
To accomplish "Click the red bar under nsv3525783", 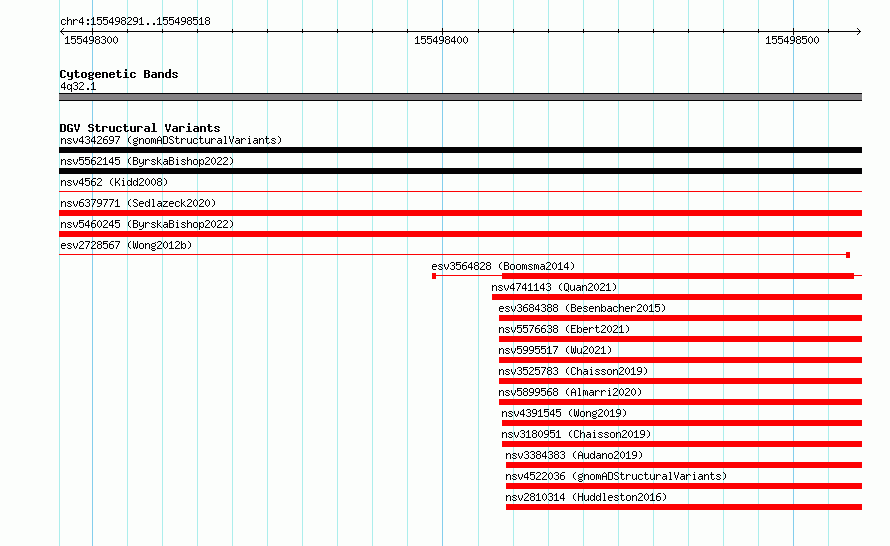I will click(681, 381).
